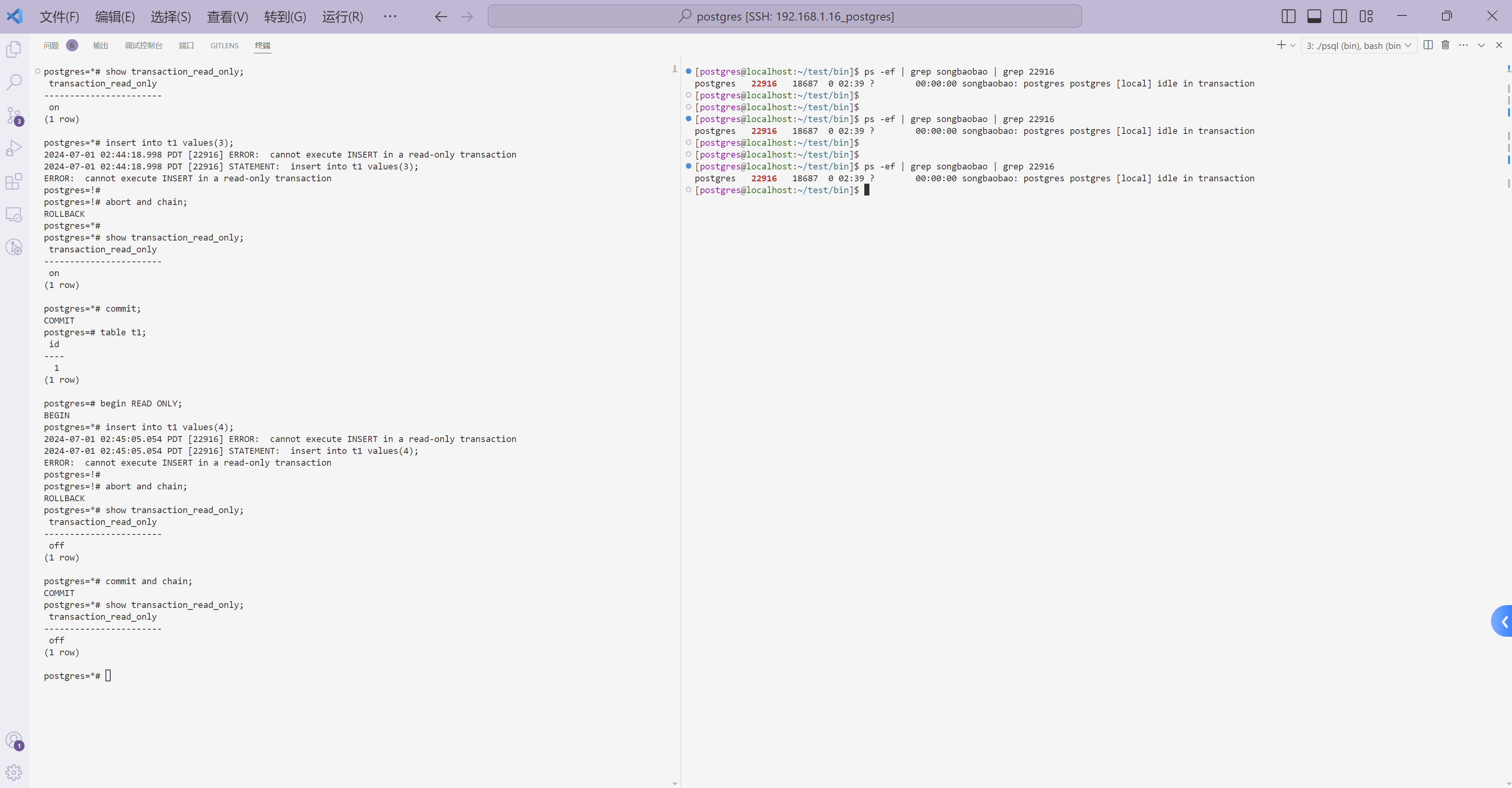Open the new terminal launch profile dropdown
The image size is (1512, 788).
pos(1293,45)
